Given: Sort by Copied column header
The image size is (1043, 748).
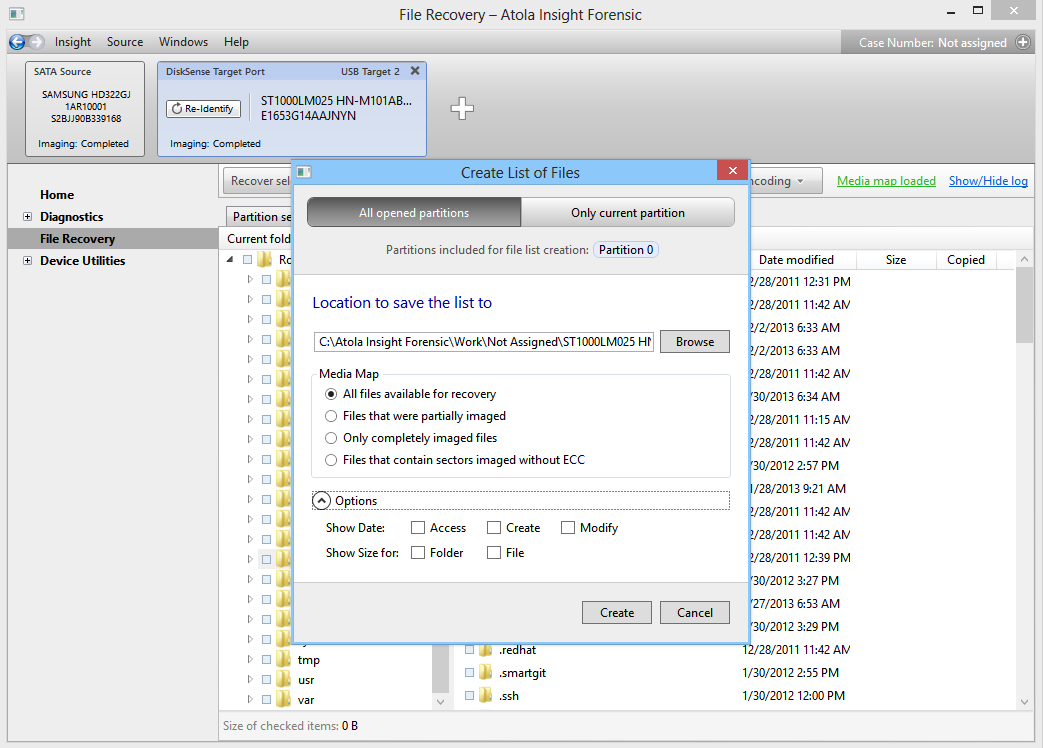Looking at the screenshot, I should [x=966, y=260].
